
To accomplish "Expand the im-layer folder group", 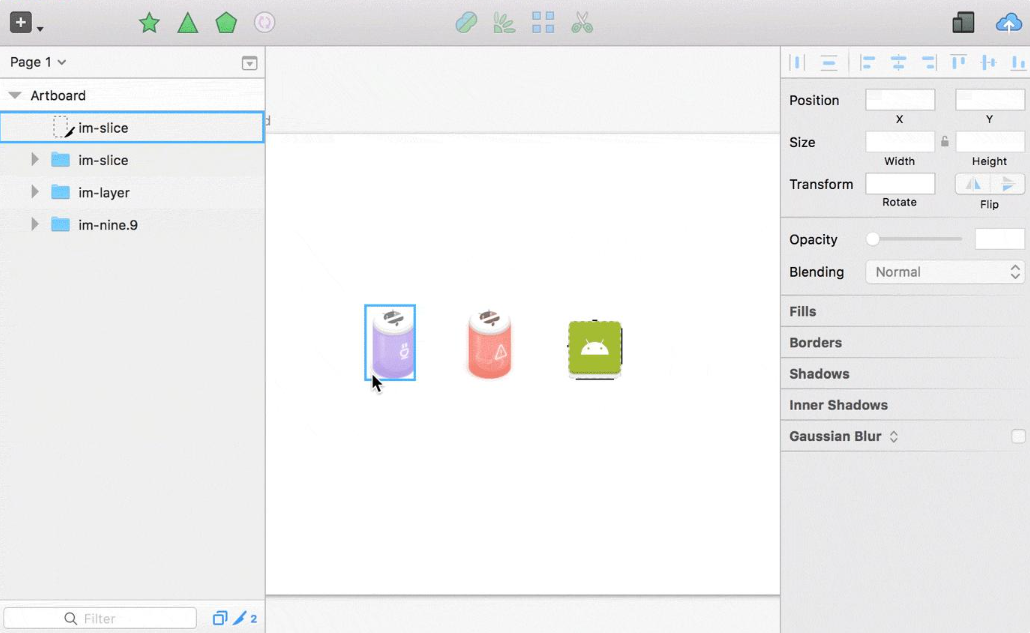I will point(35,192).
